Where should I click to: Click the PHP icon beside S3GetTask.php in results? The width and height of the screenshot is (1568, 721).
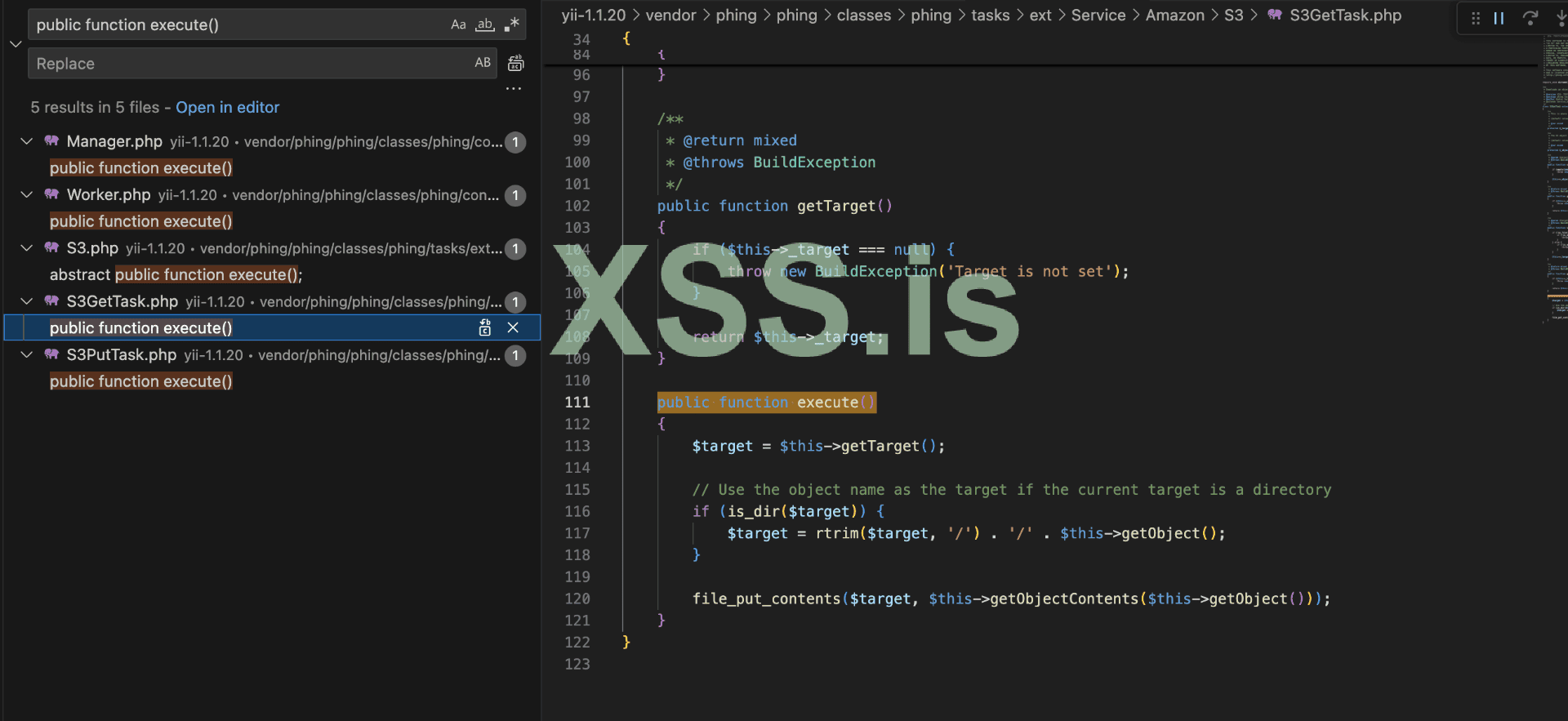tap(51, 301)
